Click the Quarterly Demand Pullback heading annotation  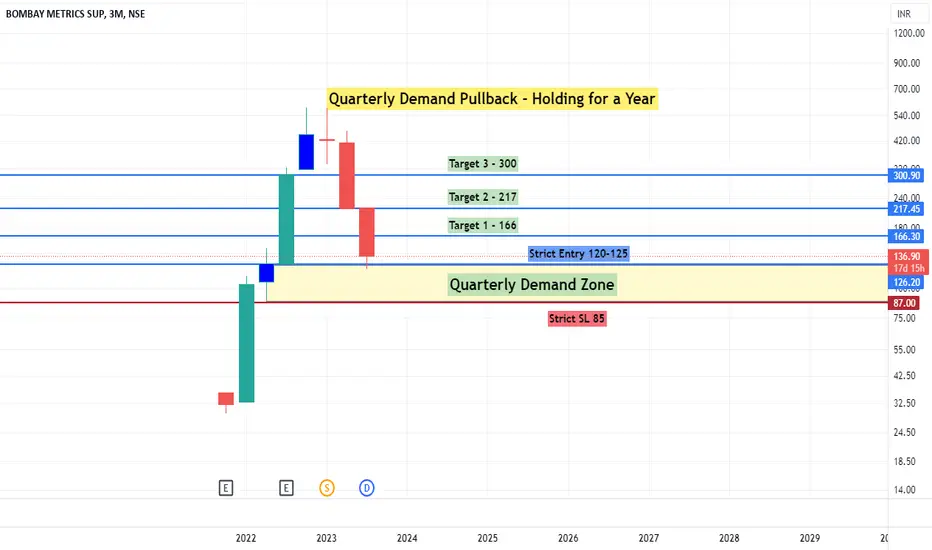coord(492,99)
